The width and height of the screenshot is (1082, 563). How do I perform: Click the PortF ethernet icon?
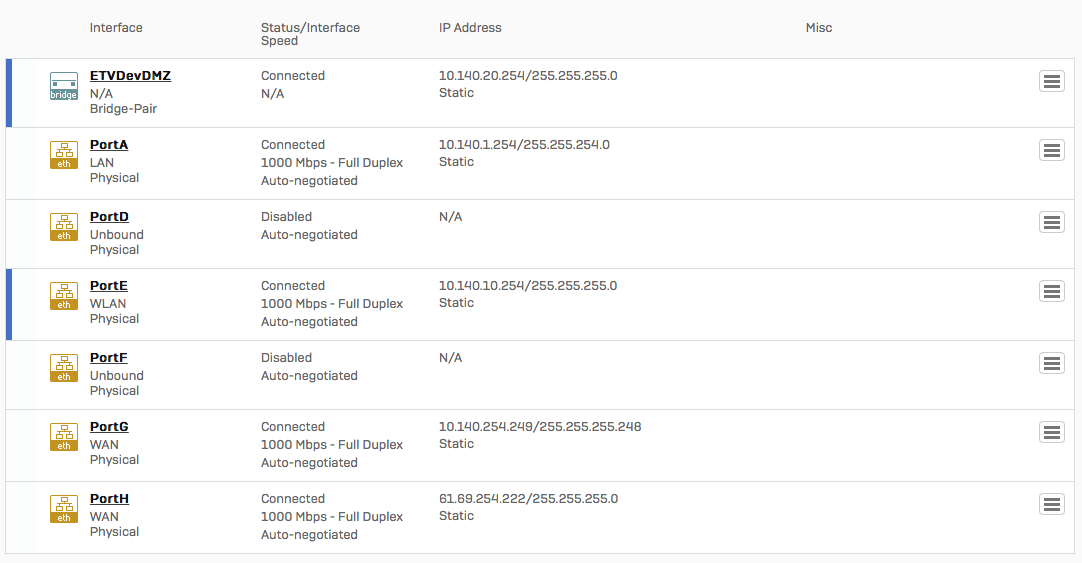click(x=64, y=368)
